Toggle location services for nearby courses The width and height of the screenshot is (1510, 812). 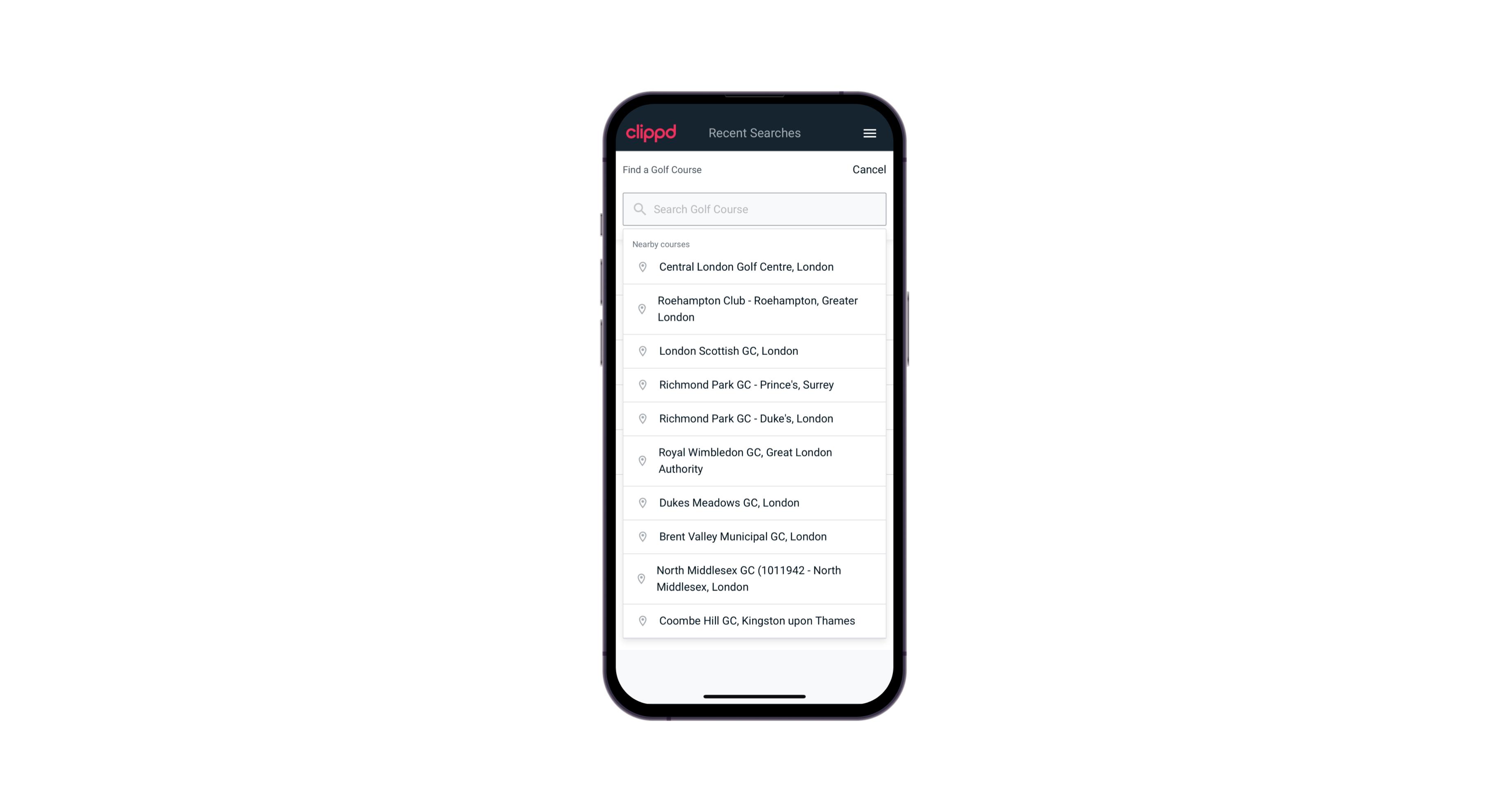tap(661, 243)
